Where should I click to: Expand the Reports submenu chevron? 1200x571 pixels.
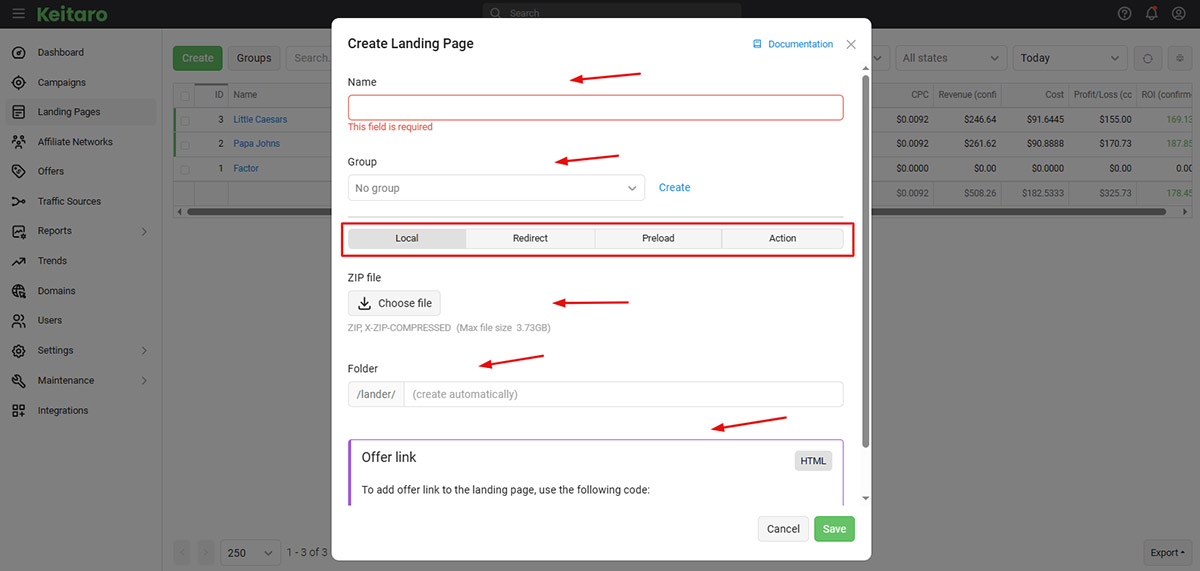click(144, 232)
